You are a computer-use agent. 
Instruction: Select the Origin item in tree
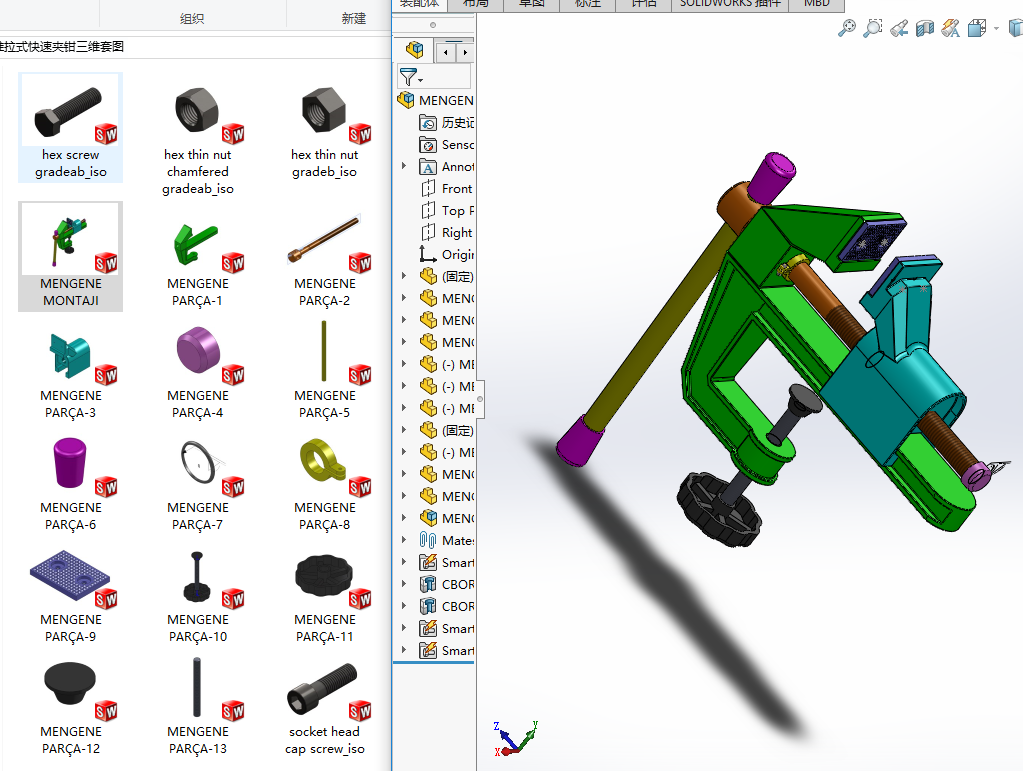pyautogui.click(x=447, y=254)
